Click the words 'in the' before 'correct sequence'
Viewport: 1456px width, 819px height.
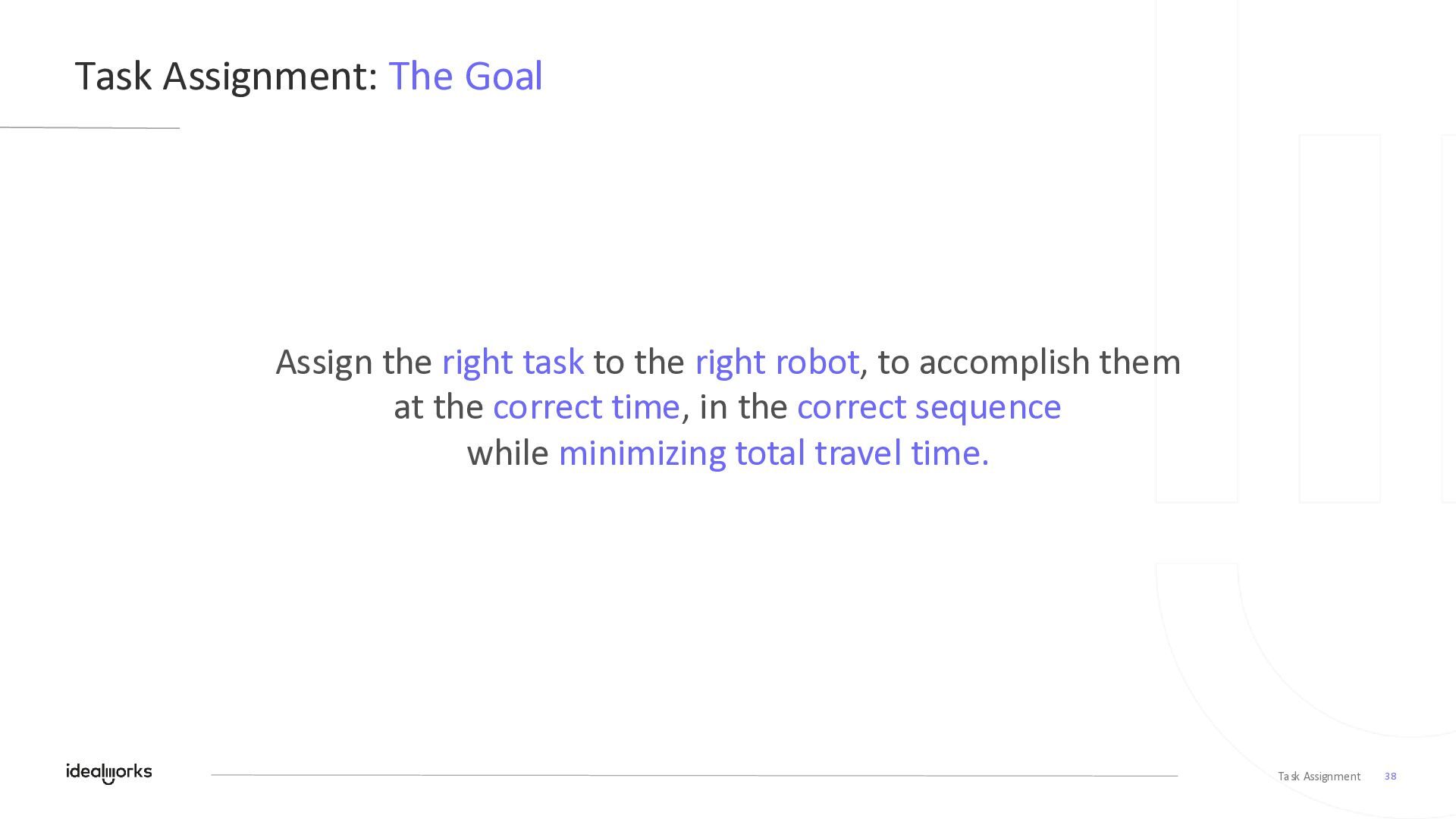(x=743, y=407)
